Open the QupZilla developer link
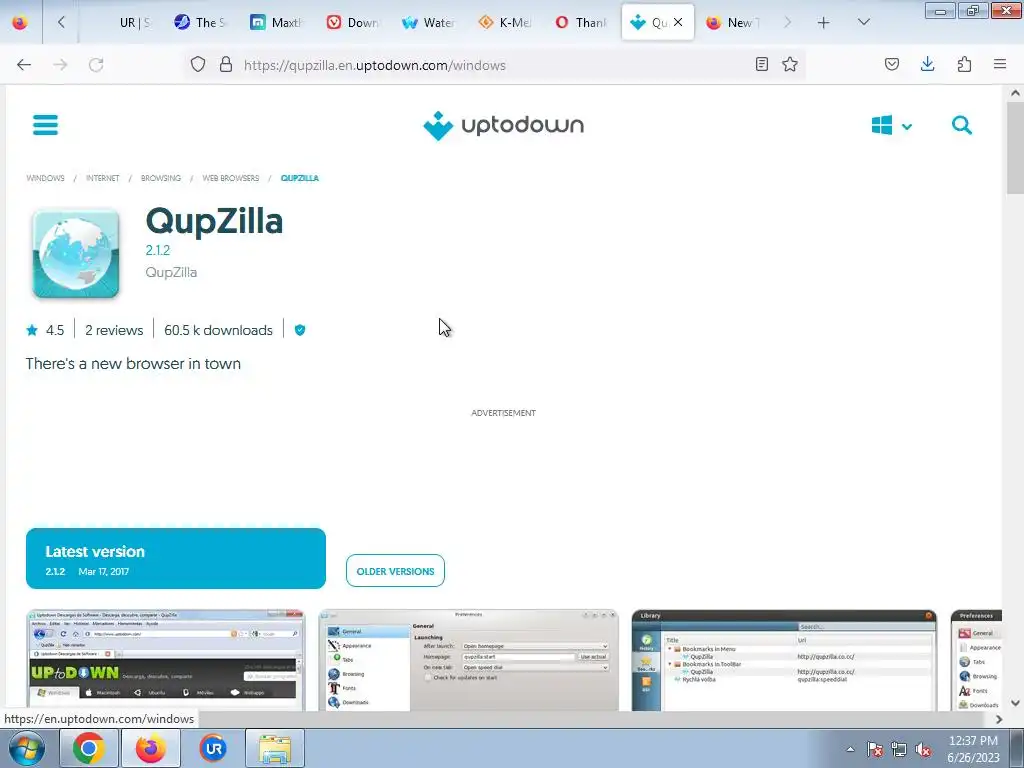1024x768 pixels. [171, 272]
